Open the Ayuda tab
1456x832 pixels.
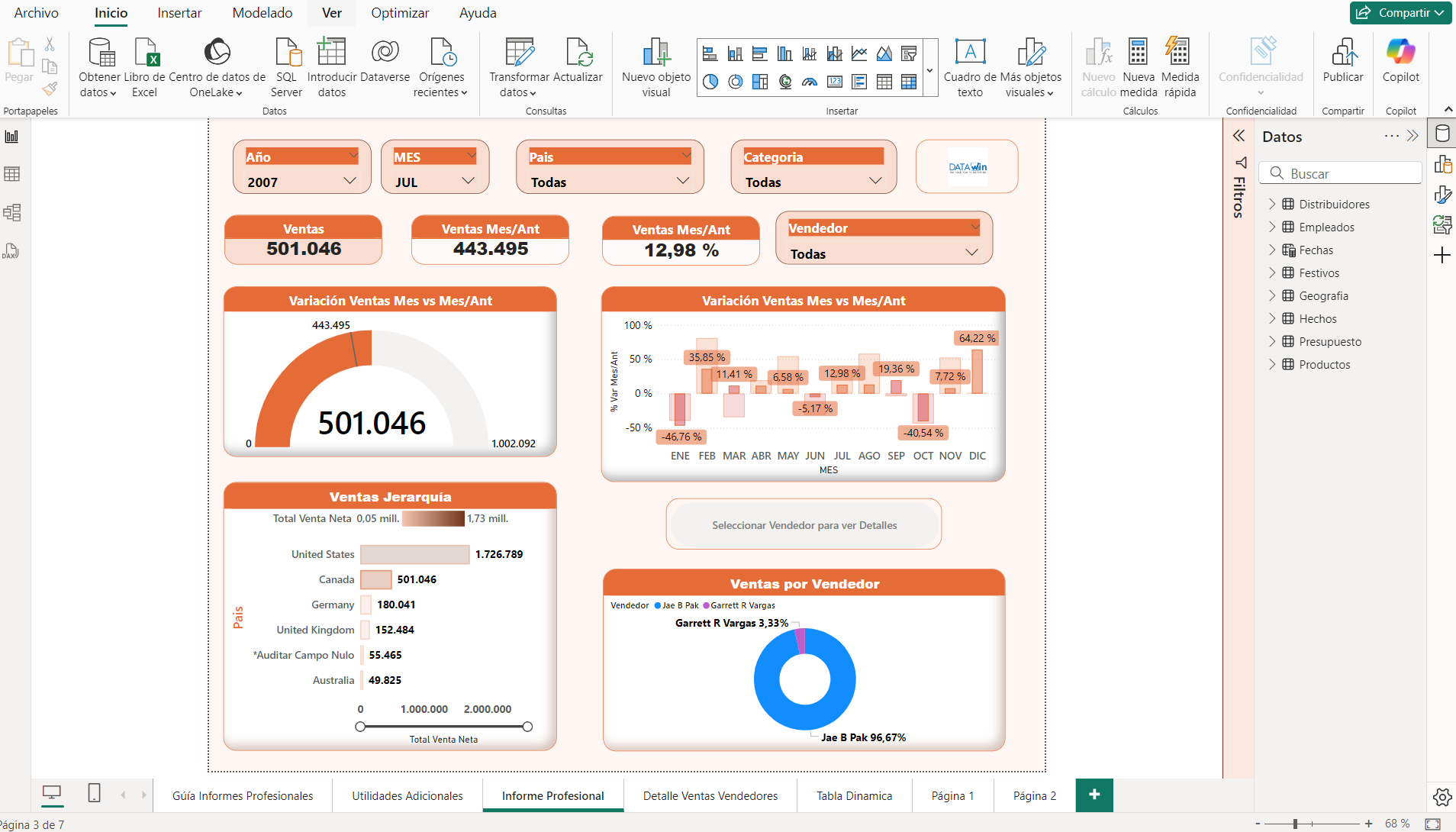[478, 13]
